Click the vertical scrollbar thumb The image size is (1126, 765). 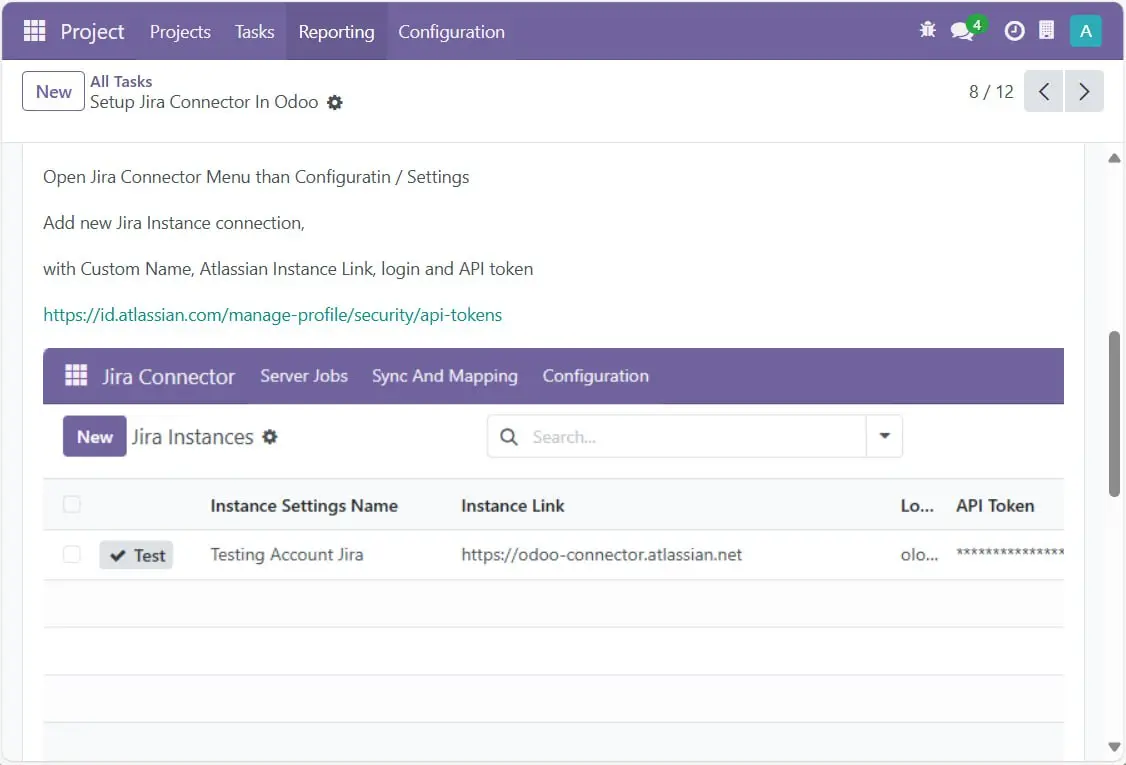tap(1114, 412)
